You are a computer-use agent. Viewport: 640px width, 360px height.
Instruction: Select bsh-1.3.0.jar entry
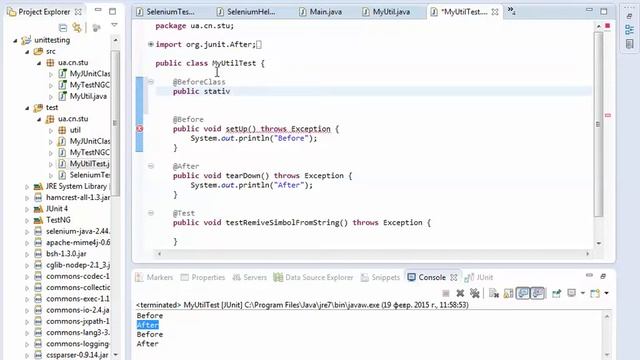(61, 254)
